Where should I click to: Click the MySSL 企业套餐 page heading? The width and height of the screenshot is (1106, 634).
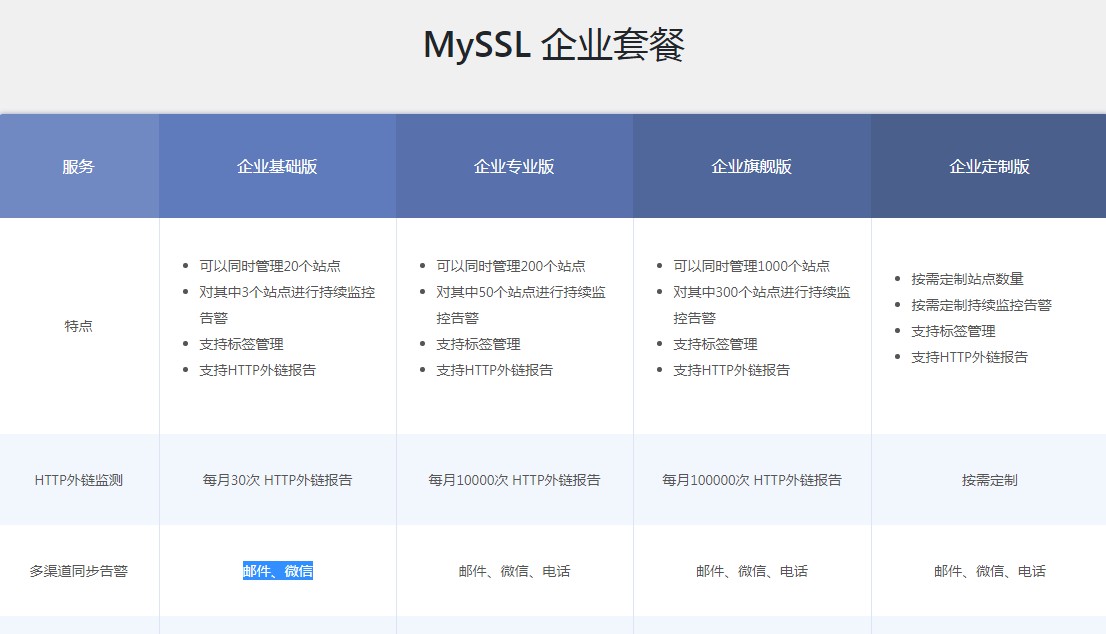[554, 45]
